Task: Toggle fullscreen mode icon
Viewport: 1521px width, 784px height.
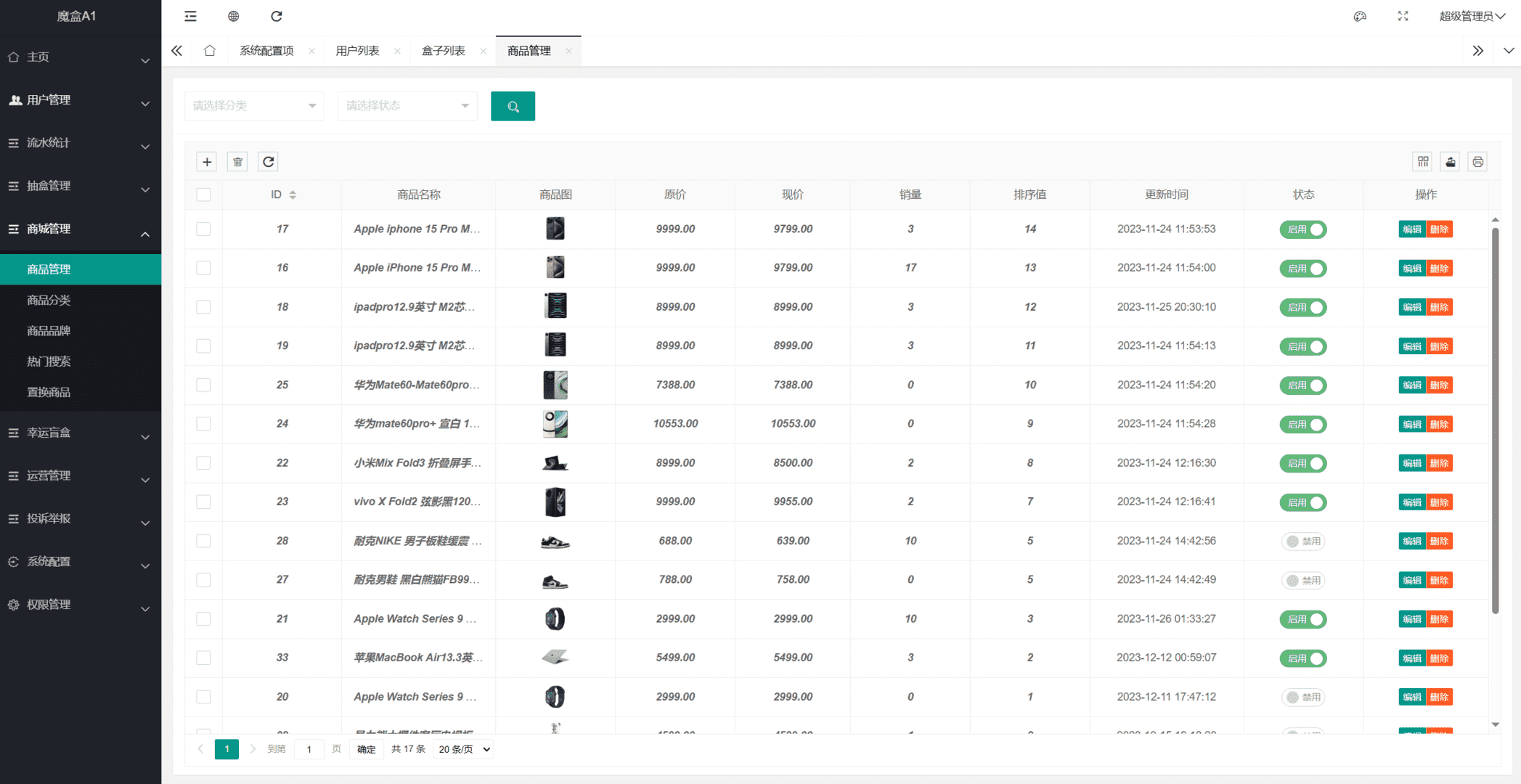Action: (1403, 16)
